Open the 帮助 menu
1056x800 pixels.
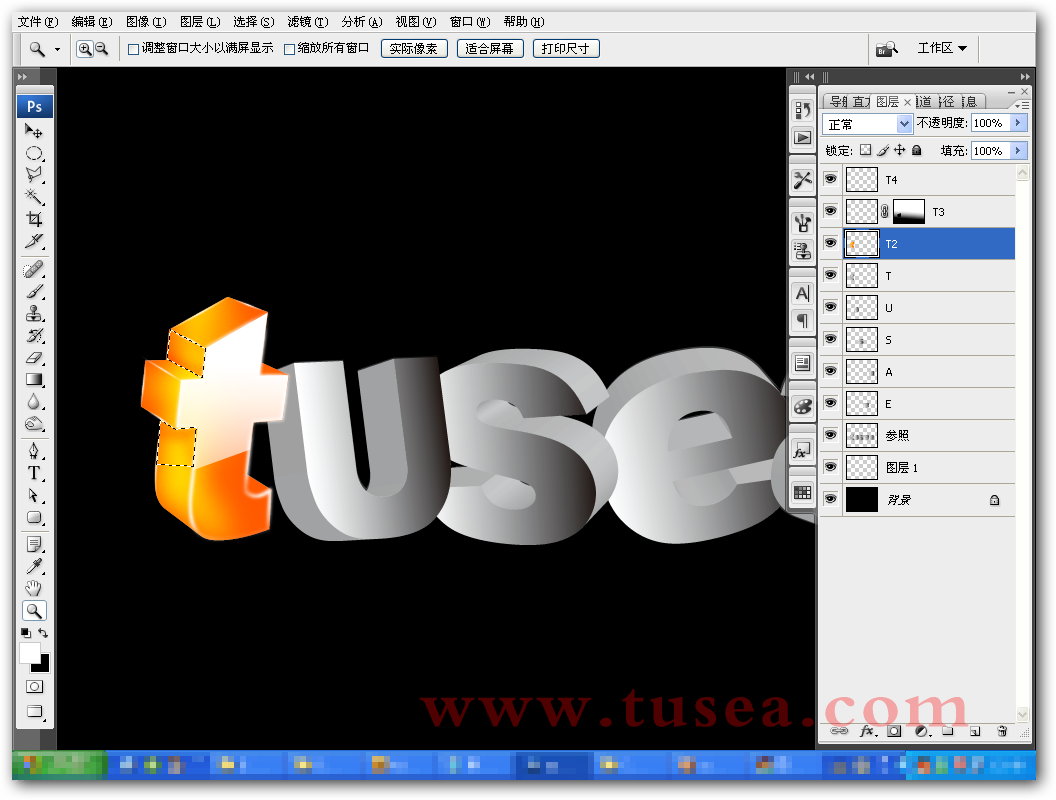523,22
